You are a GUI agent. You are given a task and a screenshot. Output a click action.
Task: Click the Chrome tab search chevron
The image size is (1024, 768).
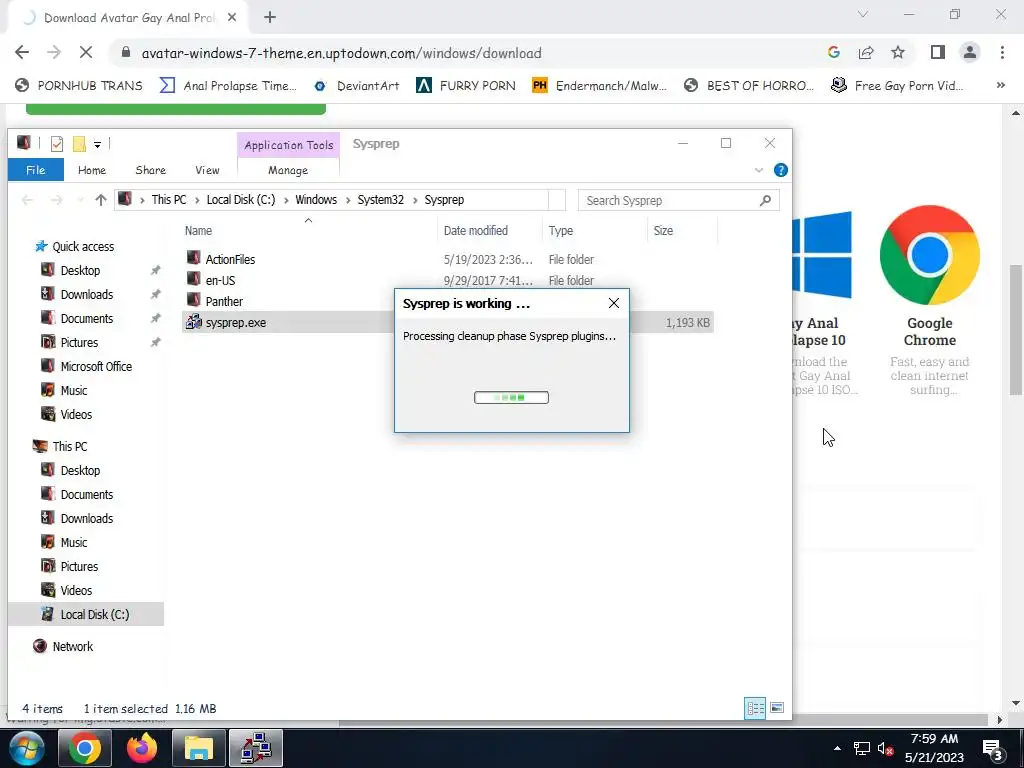tap(863, 14)
